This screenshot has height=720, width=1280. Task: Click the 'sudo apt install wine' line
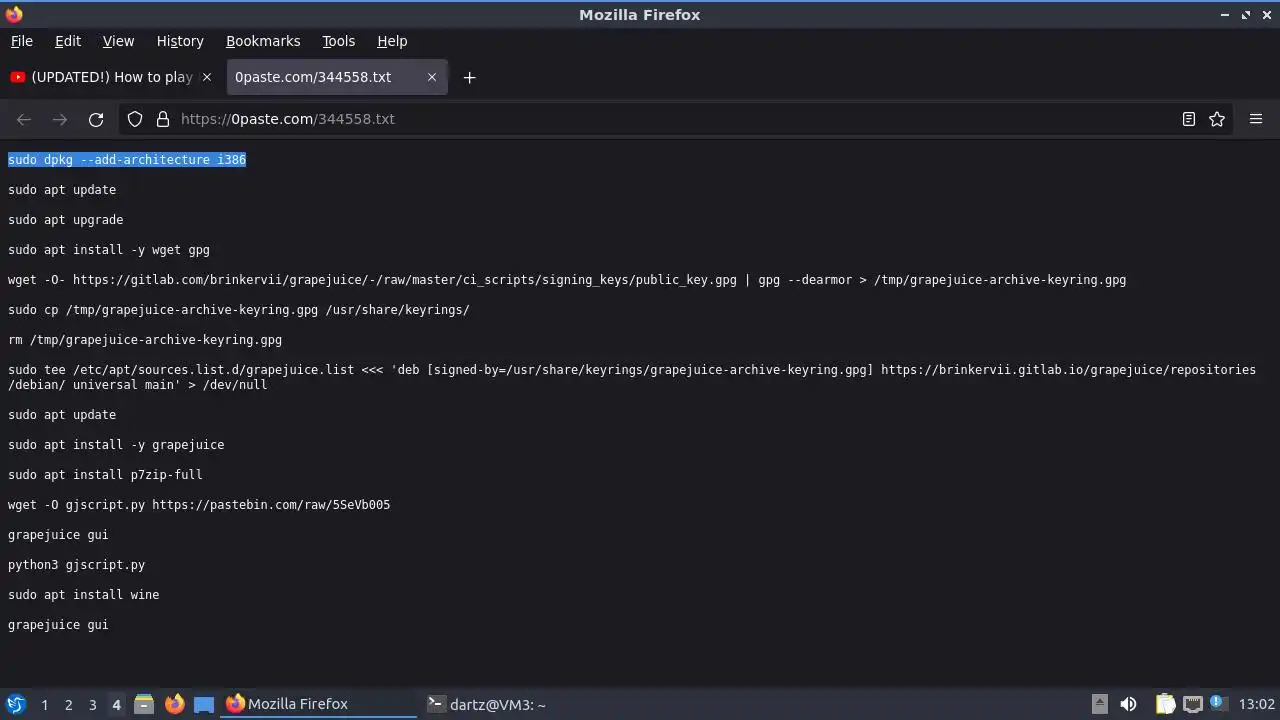(x=84, y=595)
